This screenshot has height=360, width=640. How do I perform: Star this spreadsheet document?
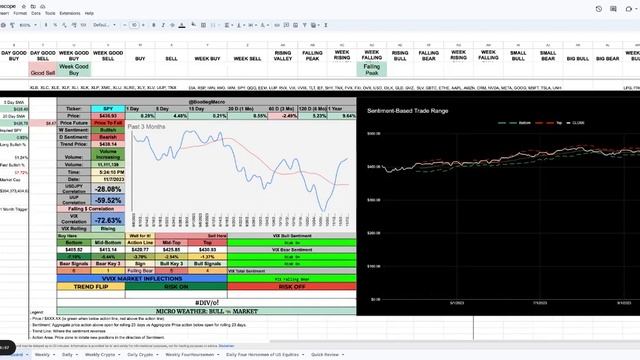pos(24,7)
